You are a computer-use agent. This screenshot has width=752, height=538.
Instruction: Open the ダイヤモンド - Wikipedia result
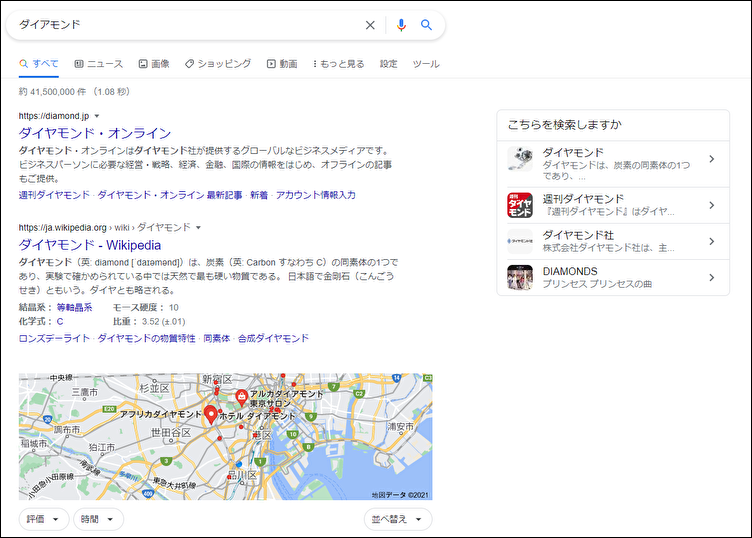(90, 245)
